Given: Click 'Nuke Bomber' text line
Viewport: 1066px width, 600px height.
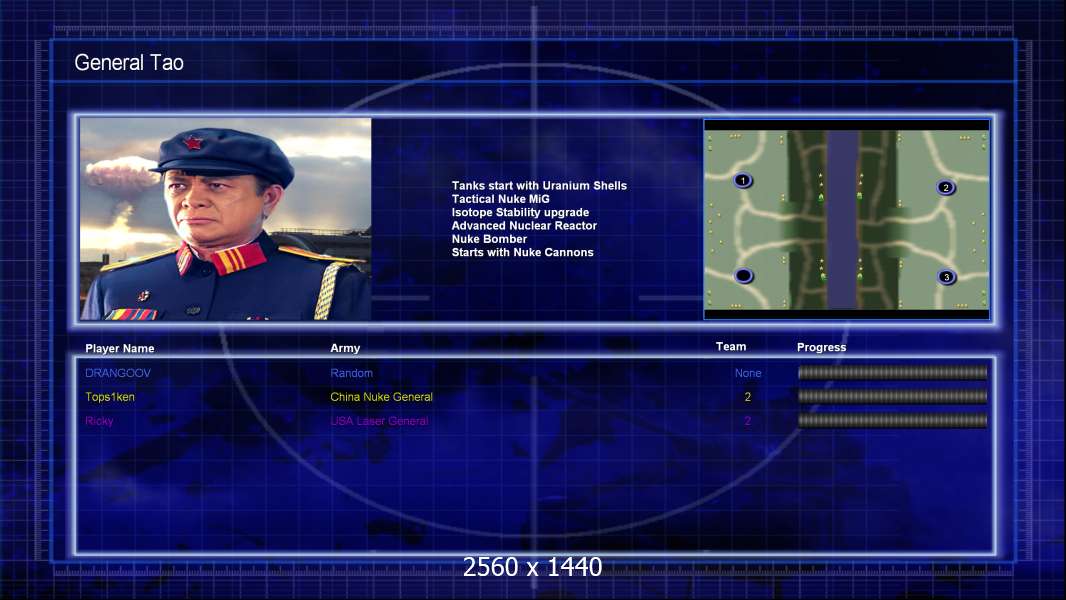Looking at the screenshot, I should pyautogui.click(x=489, y=239).
